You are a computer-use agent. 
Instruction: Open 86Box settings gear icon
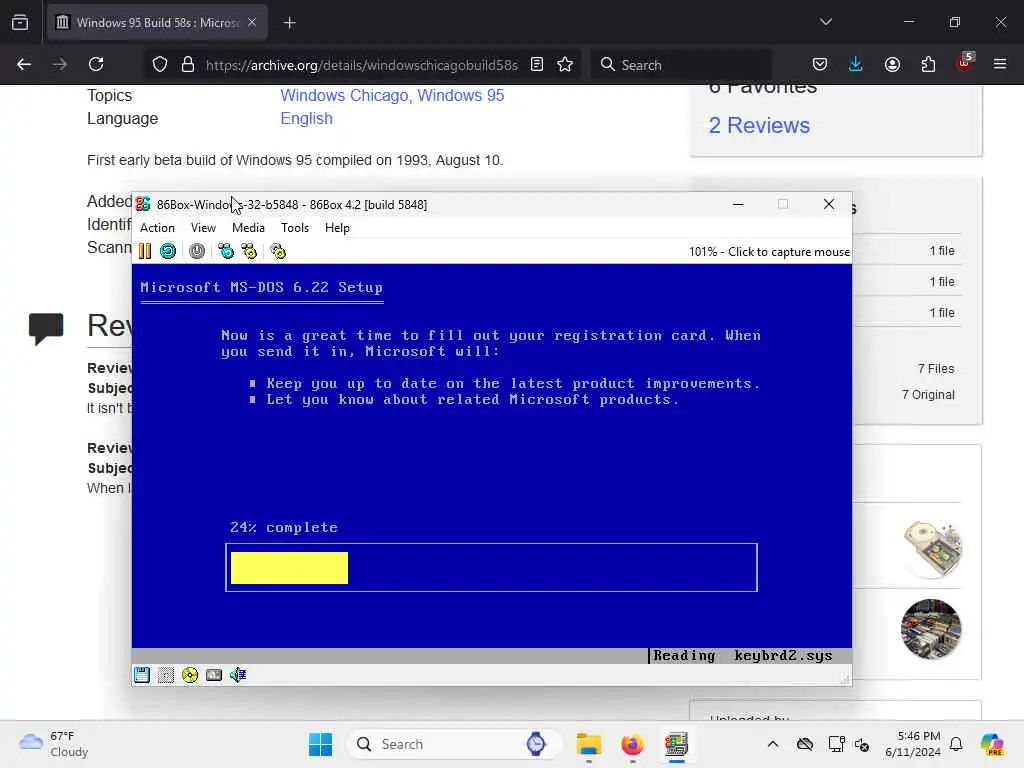coord(278,251)
